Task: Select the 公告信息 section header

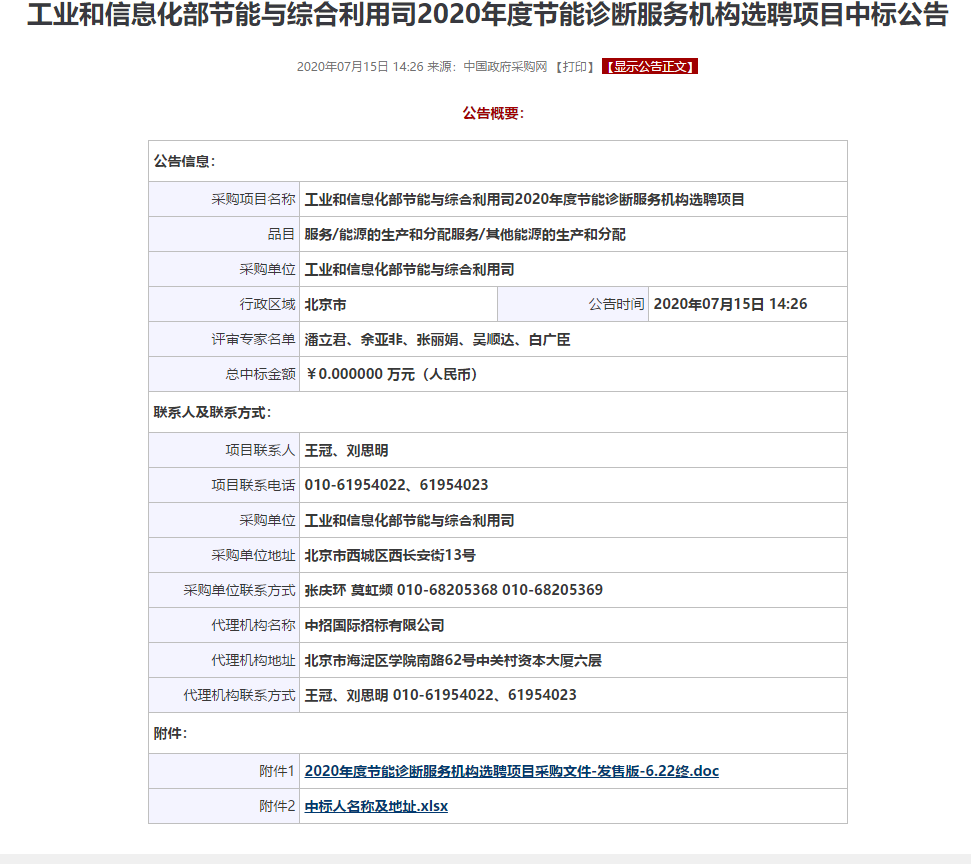Action: [x=184, y=161]
